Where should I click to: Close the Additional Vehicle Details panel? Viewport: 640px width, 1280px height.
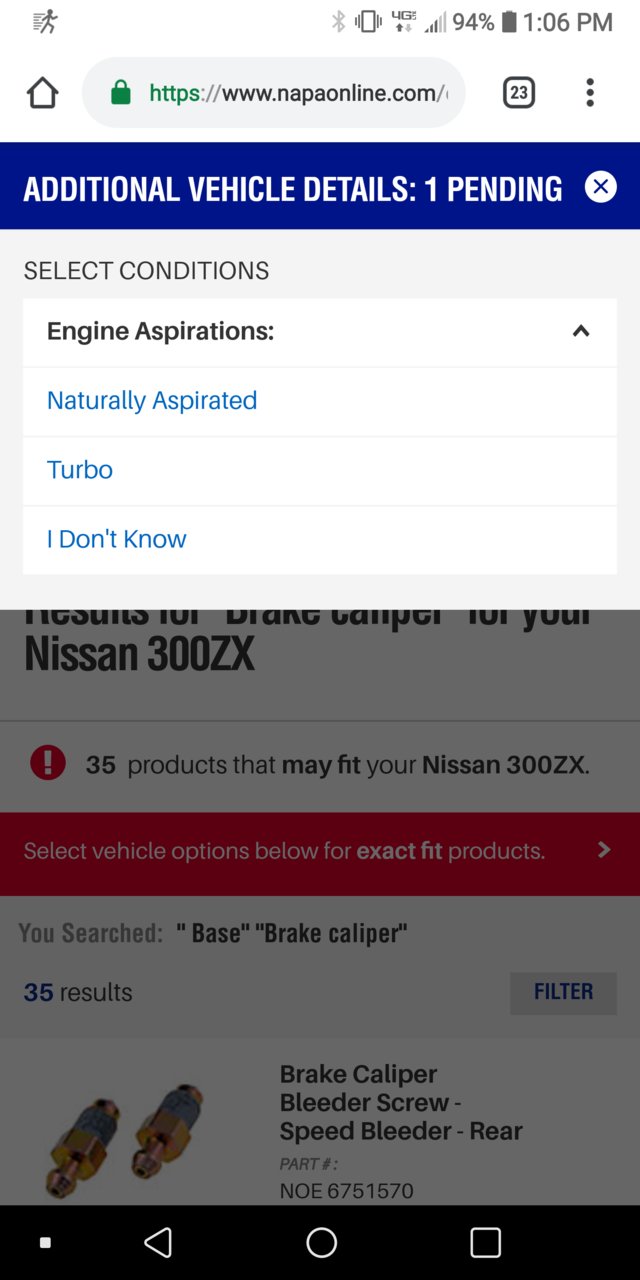[x=600, y=187]
